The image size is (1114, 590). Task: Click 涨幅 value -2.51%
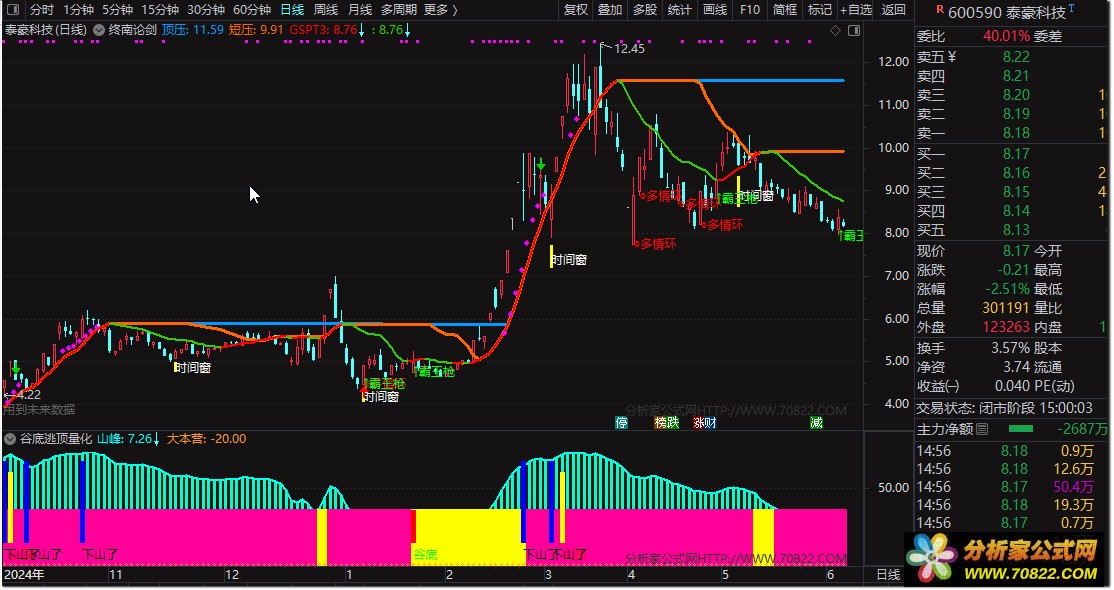click(x=1007, y=289)
